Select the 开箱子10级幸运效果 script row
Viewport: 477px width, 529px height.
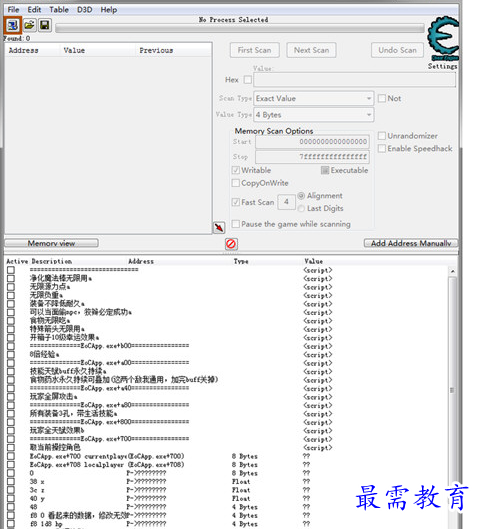tap(226, 338)
